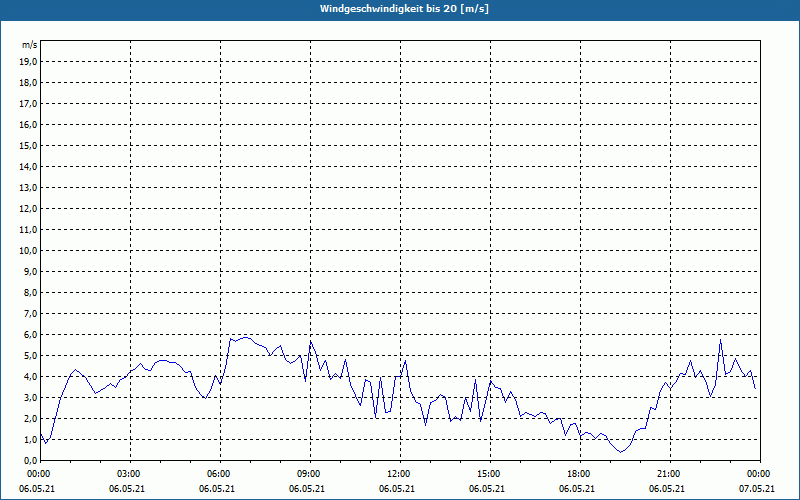Select the 17,0 y-axis label
This screenshot has height=500, width=800.
pos(28,104)
